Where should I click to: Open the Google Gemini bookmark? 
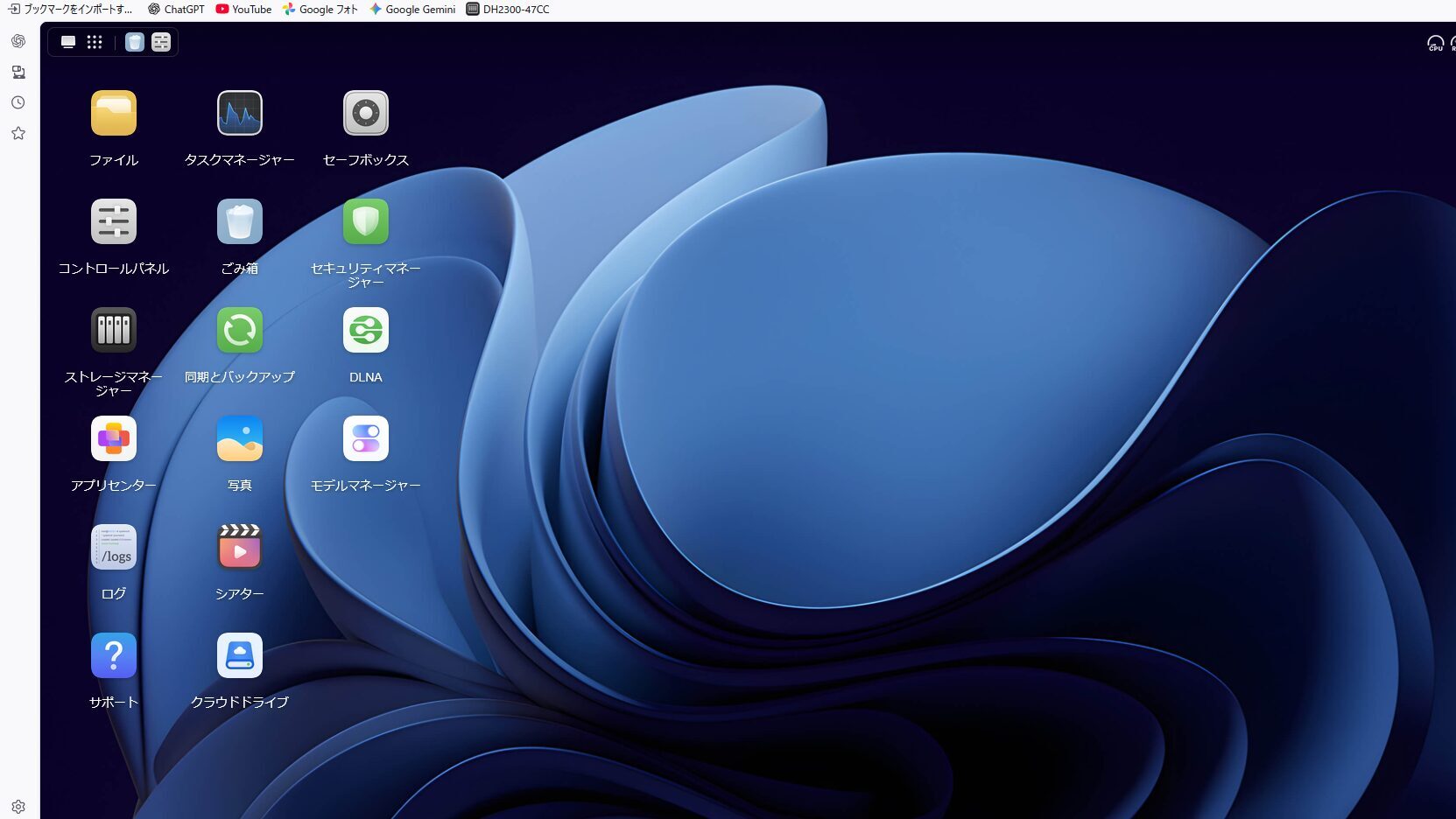[x=412, y=10]
